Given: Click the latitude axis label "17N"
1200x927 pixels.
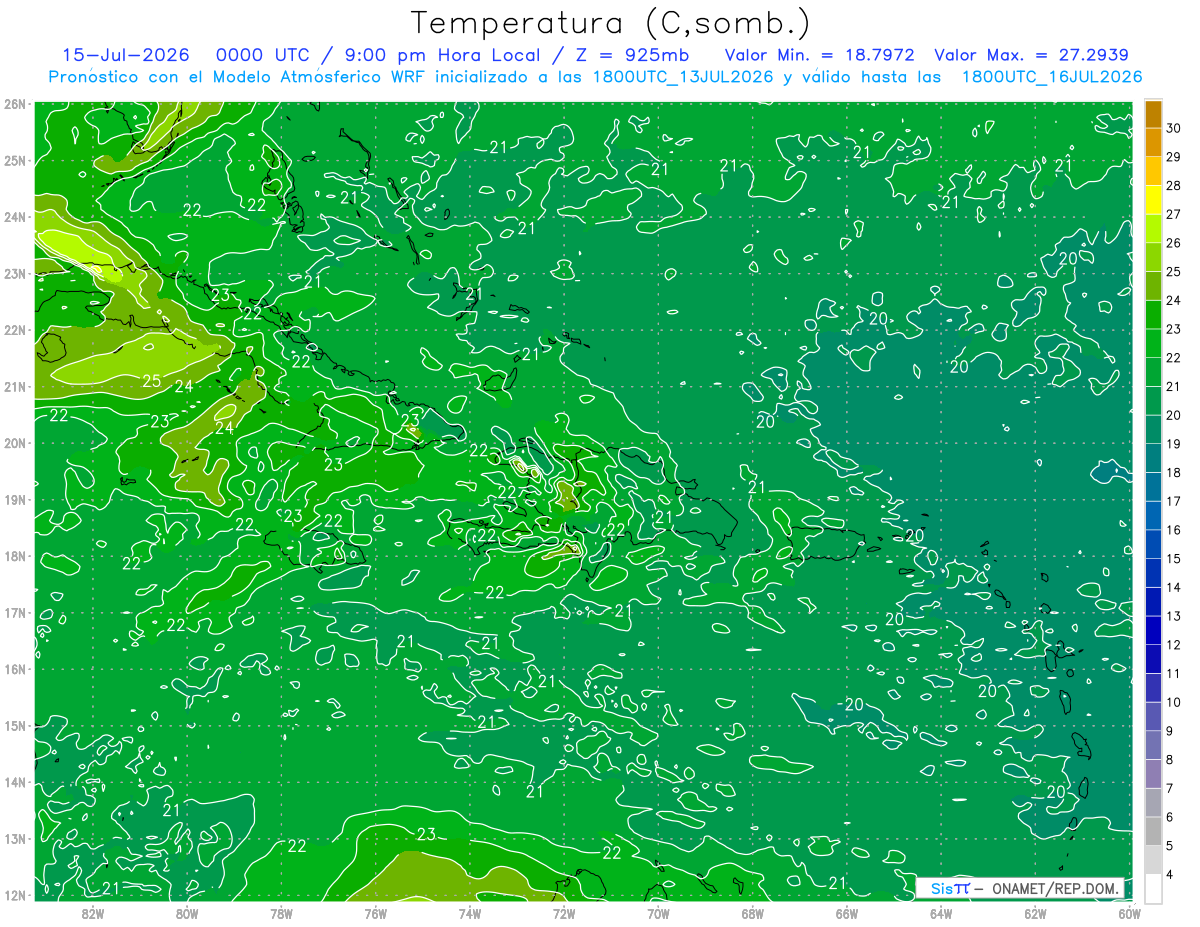Looking at the screenshot, I should pos(14,612).
